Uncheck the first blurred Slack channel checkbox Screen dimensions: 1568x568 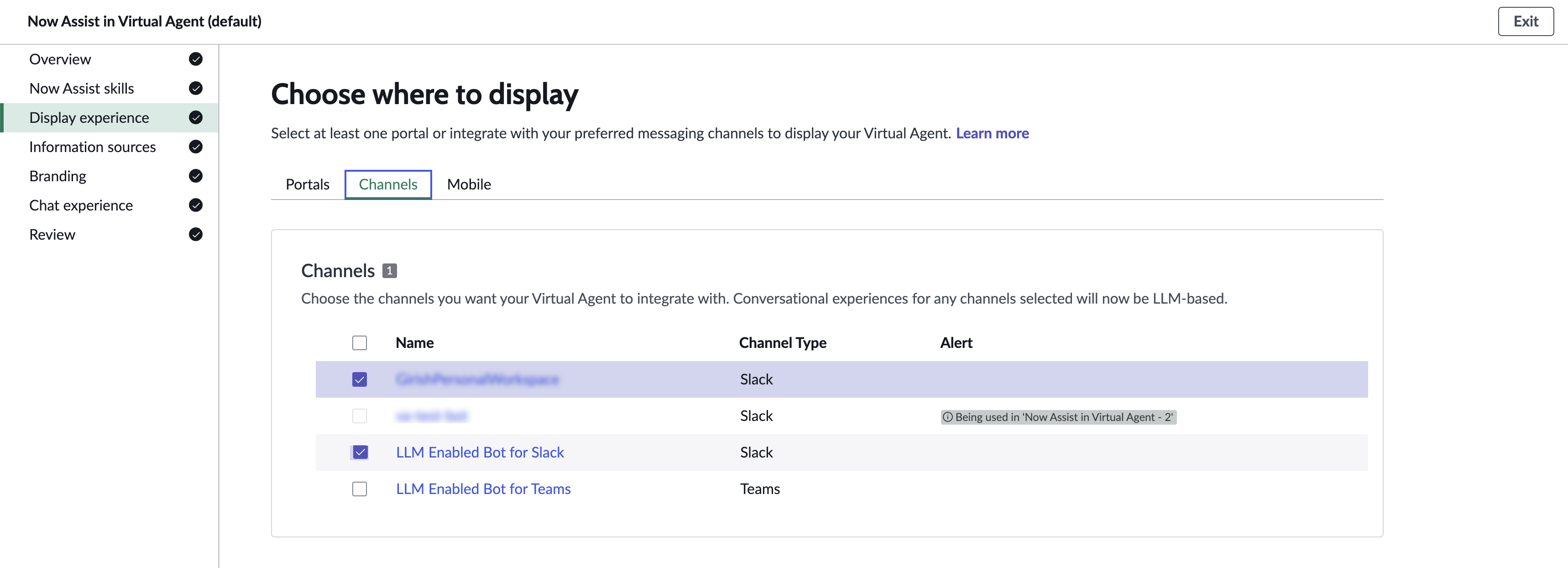click(x=360, y=379)
